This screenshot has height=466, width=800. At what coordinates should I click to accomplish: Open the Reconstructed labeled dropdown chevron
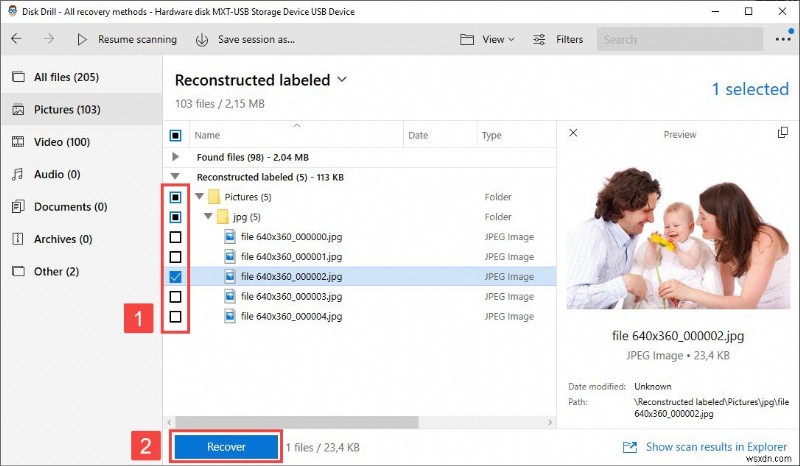342,80
